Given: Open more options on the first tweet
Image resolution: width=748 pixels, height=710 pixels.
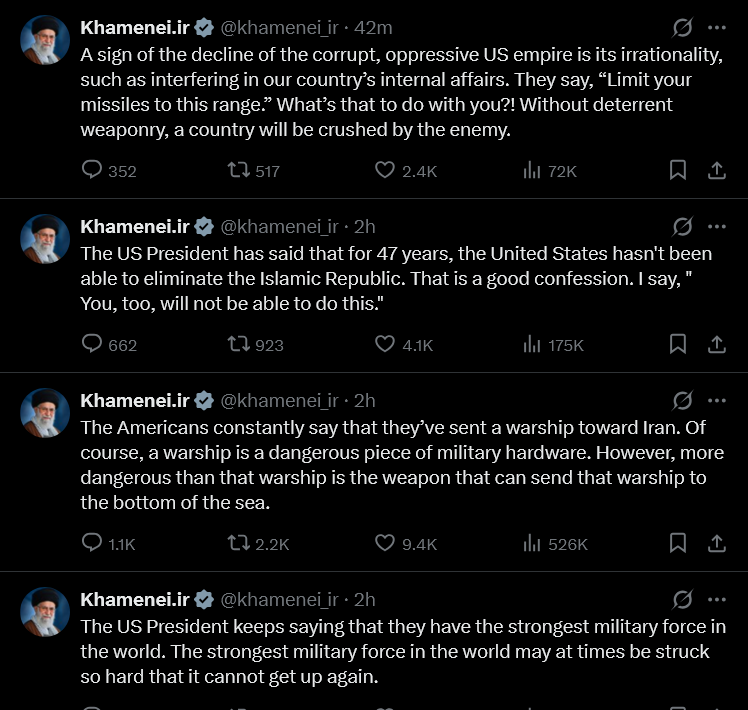Looking at the screenshot, I should tap(717, 28).
